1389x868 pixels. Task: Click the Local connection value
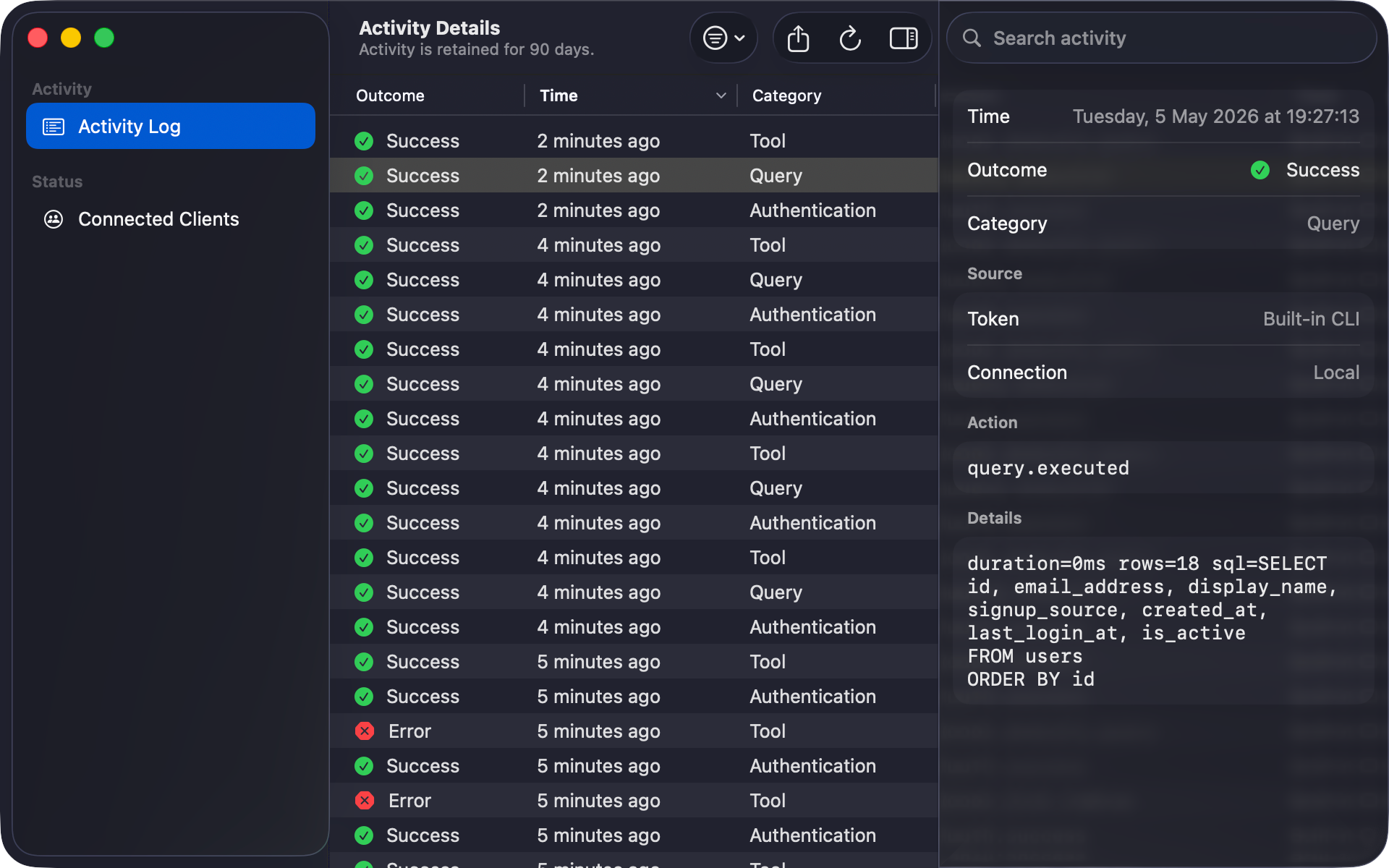coord(1336,373)
